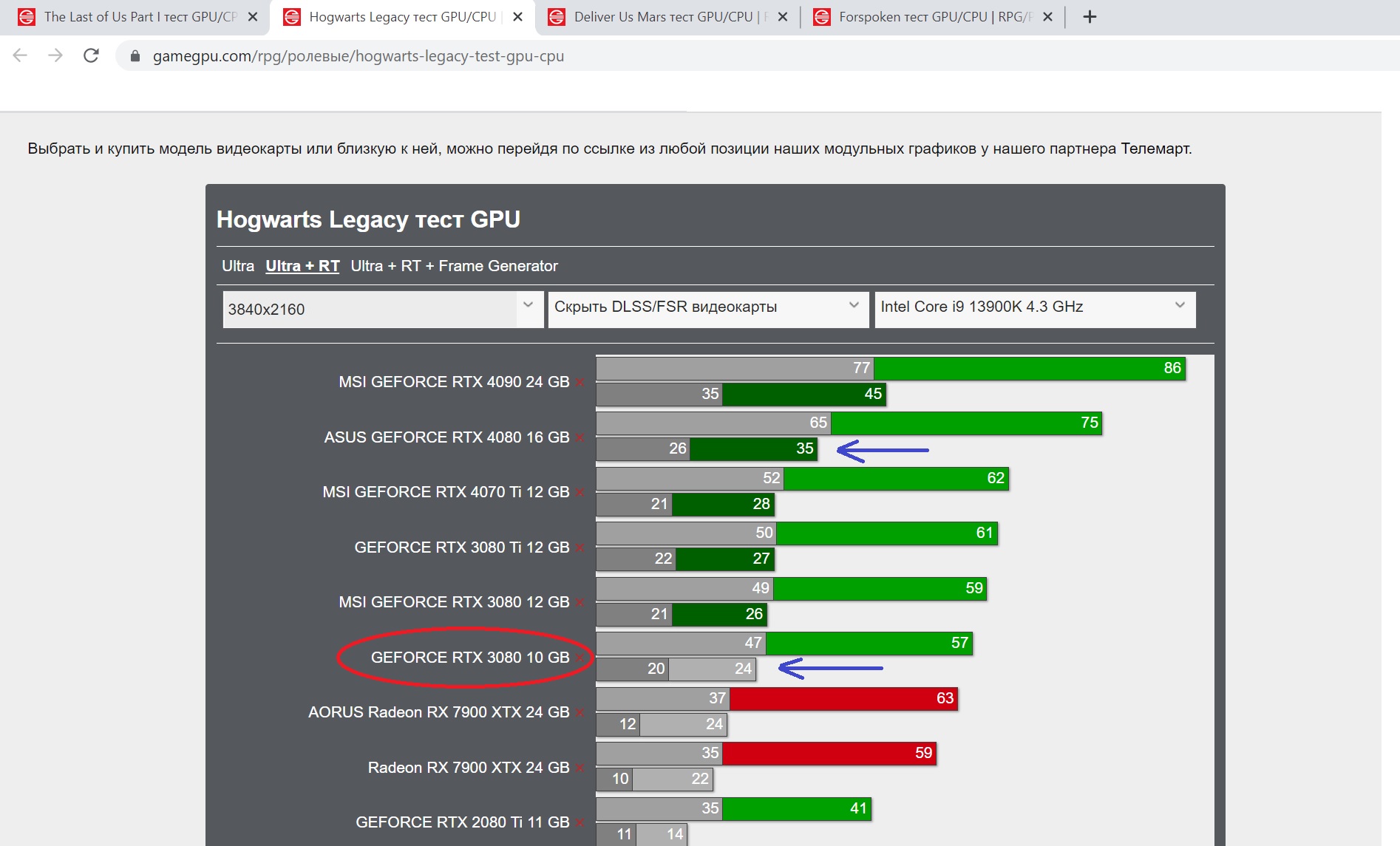1400x846 pixels.
Task: Click AORUS Radeon RX 7900 XTX 24 GB link
Action: coord(439,712)
